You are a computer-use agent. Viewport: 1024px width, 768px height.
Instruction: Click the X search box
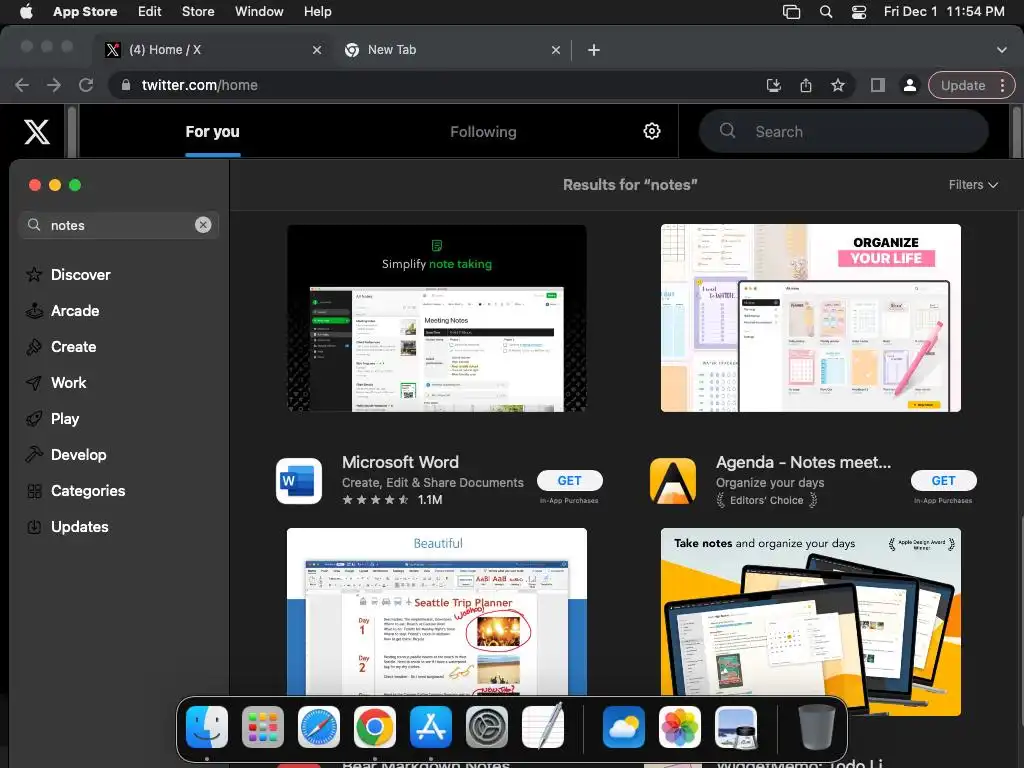click(844, 131)
